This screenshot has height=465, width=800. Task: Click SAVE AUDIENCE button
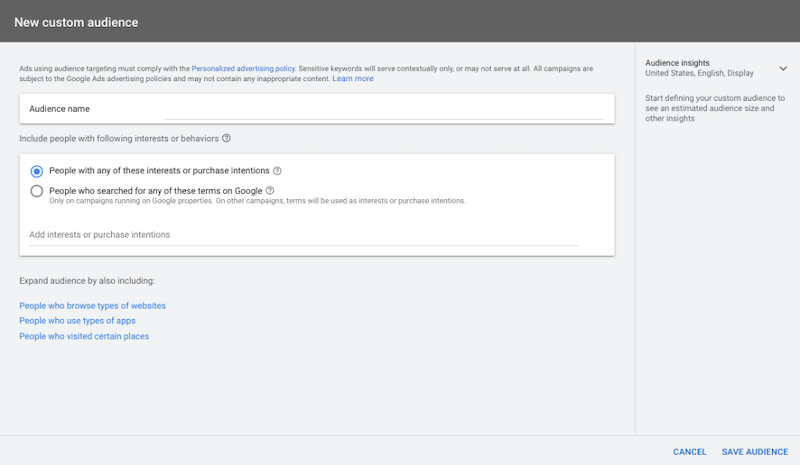point(755,452)
